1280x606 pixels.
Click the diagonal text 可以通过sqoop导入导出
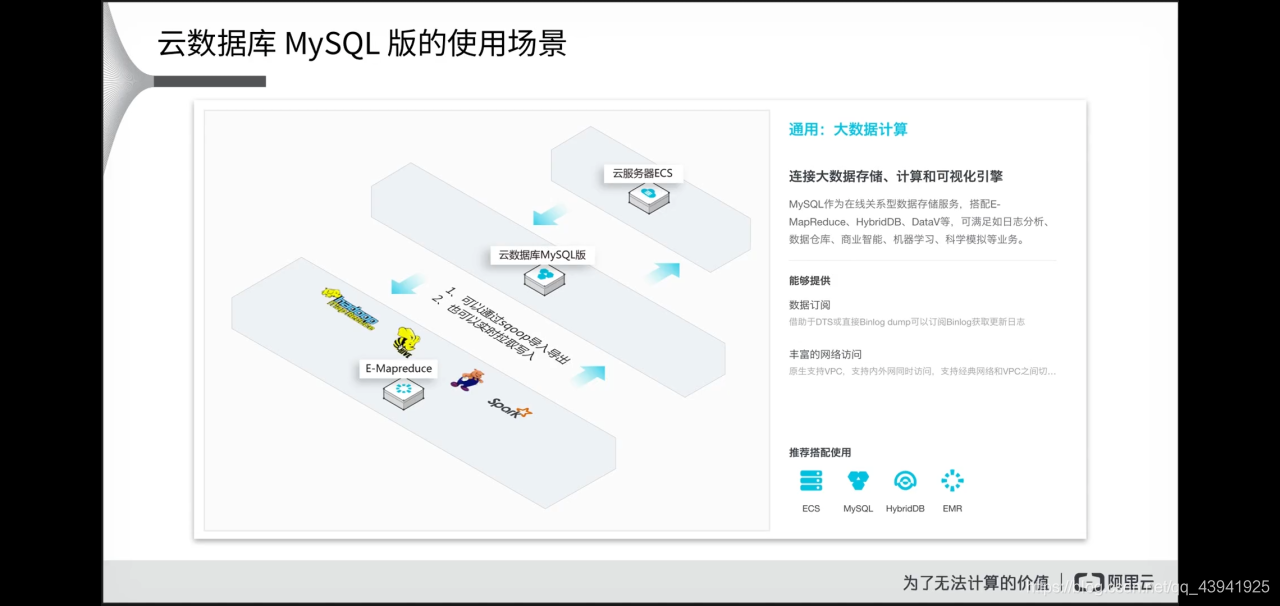[x=518, y=329]
